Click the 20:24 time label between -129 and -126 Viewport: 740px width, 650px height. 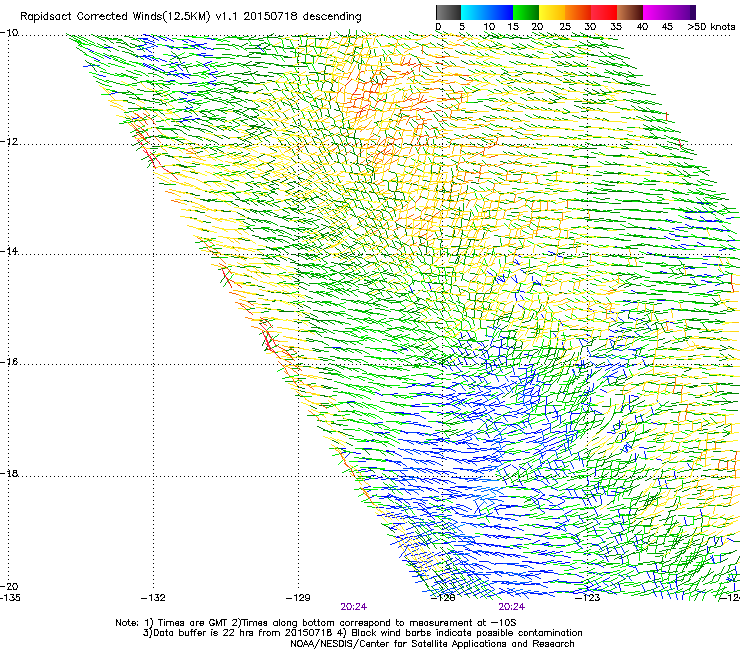click(353, 607)
